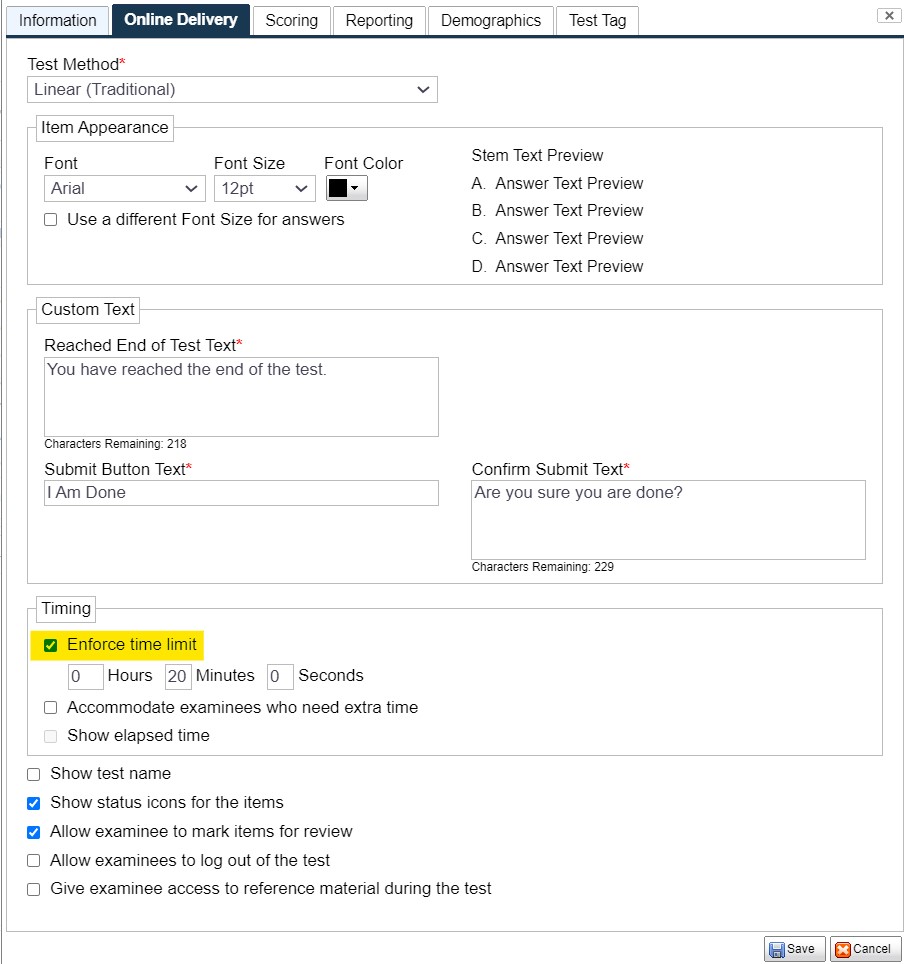Click 'C. Answer Text Preview' line
904x964 pixels.
point(557,238)
